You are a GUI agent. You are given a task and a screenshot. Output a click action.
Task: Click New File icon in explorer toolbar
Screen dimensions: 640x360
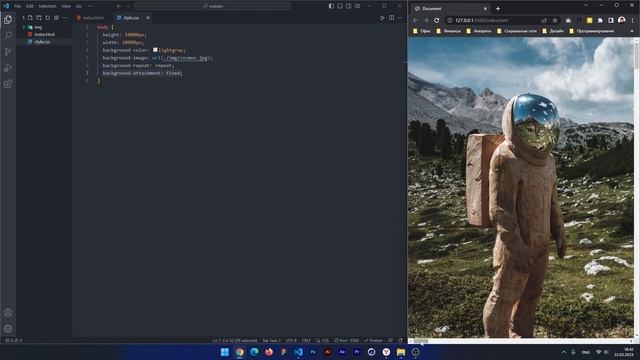30,18
